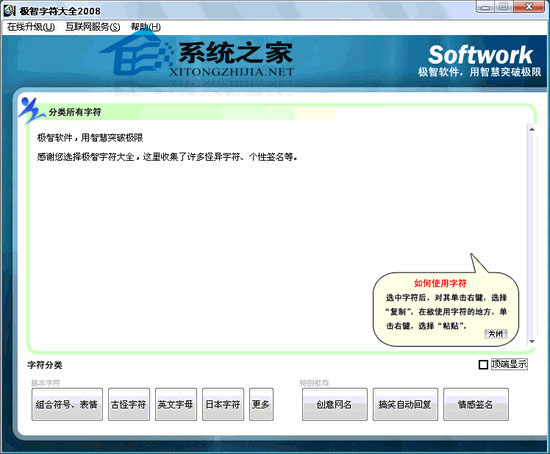Viewport: 550px width, 454px height.
Task: Enable the 顶端显示 checkbox
Action: pos(483,365)
